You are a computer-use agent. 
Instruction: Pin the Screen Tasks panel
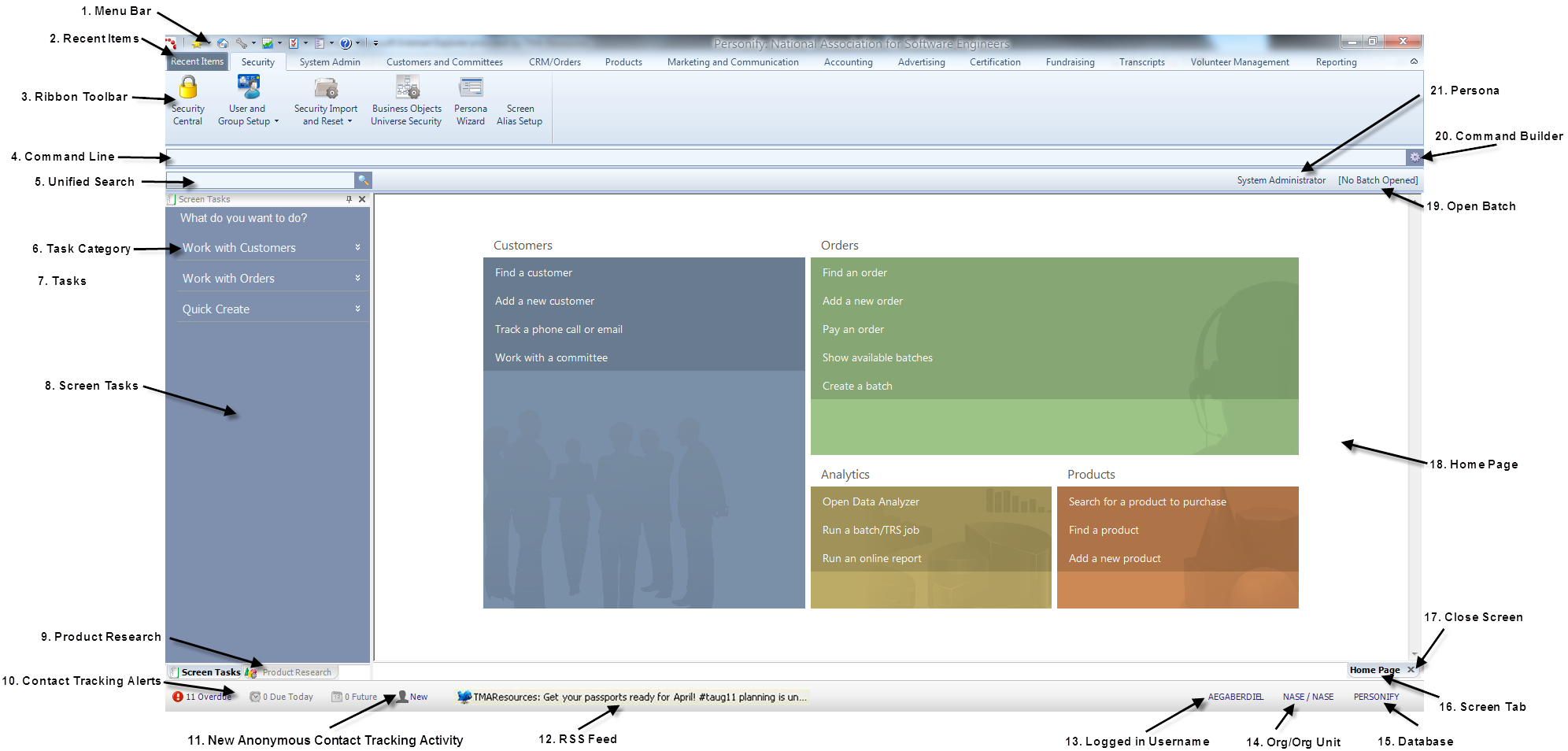[349, 199]
